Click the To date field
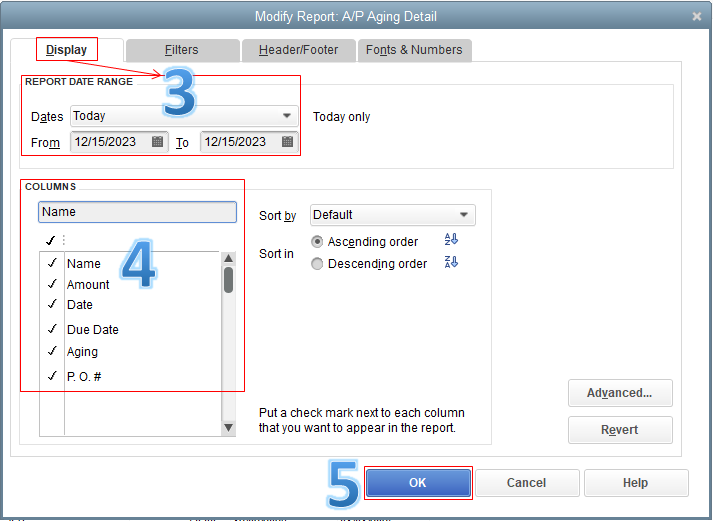 (249, 142)
